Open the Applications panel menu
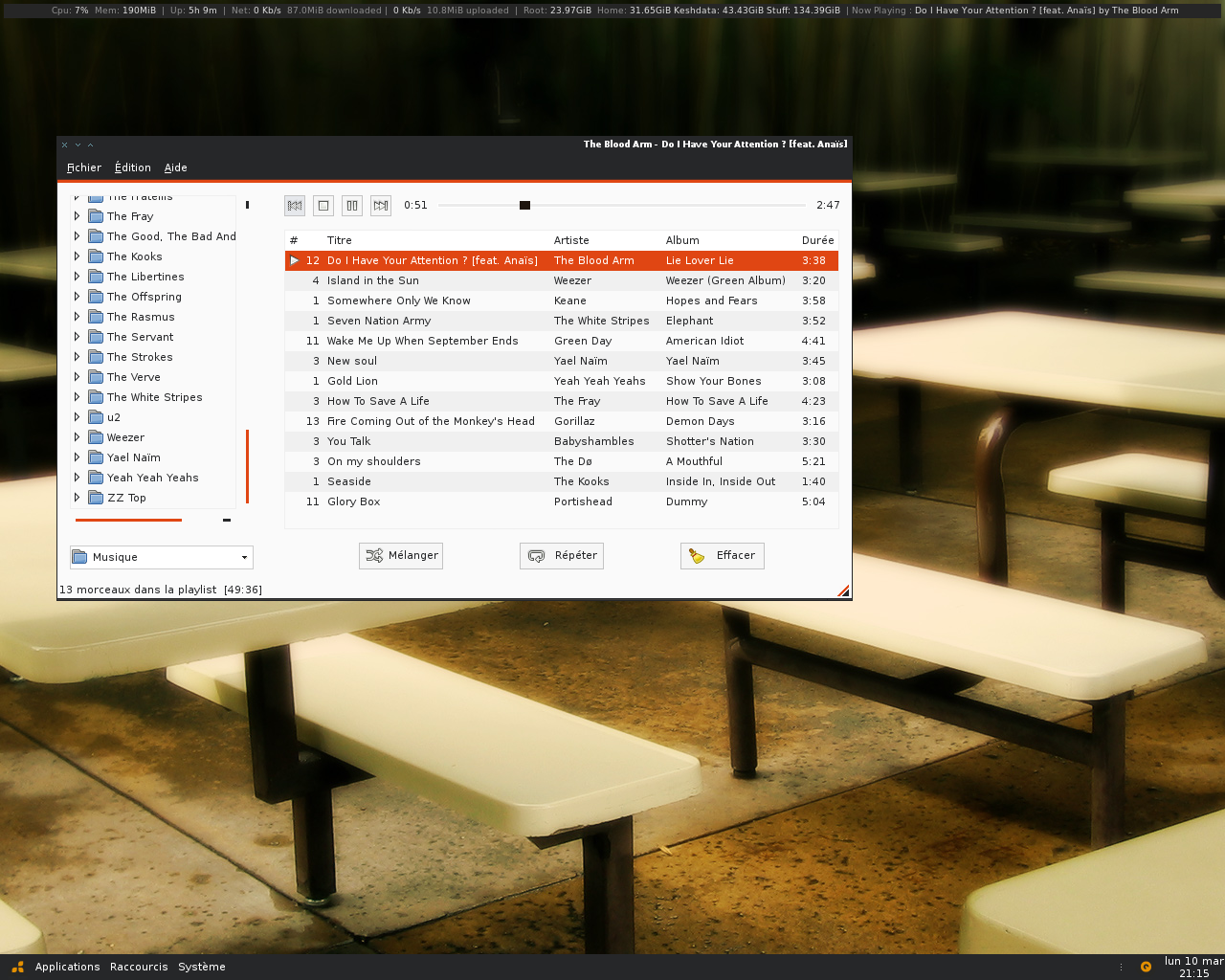 click(67, 967)
